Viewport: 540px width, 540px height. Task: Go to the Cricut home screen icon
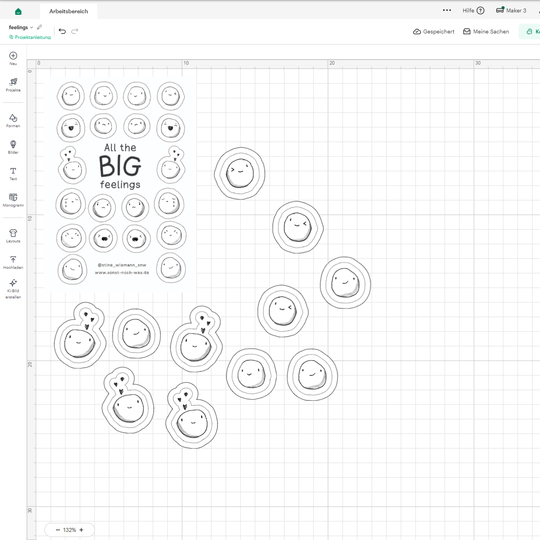pyautogui.click(x=18, y=11)
